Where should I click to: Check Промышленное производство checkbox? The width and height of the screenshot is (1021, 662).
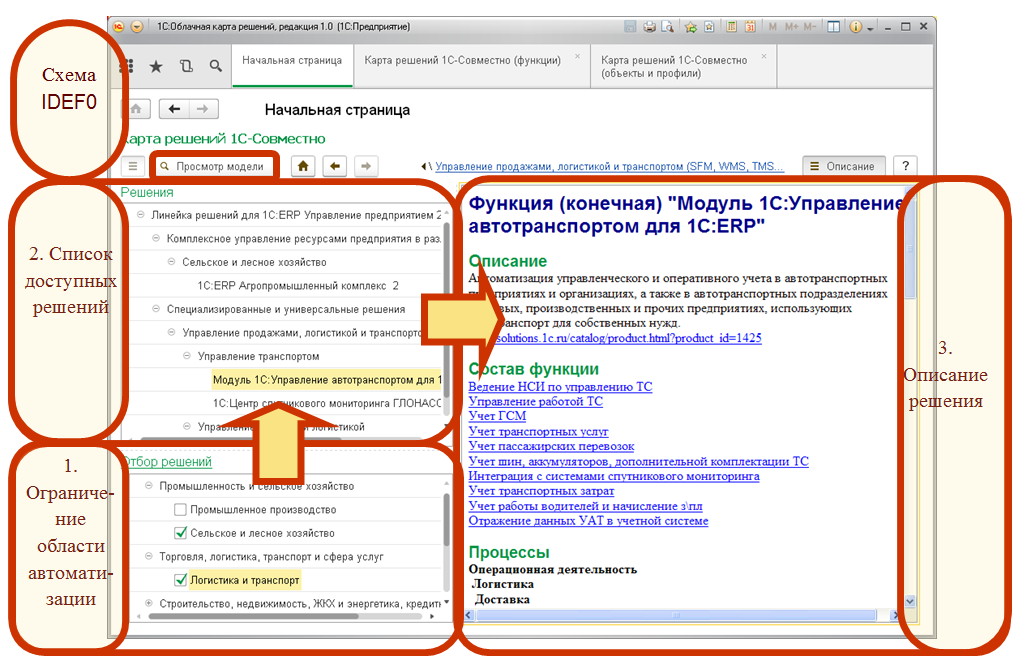(x=180, y=509)
